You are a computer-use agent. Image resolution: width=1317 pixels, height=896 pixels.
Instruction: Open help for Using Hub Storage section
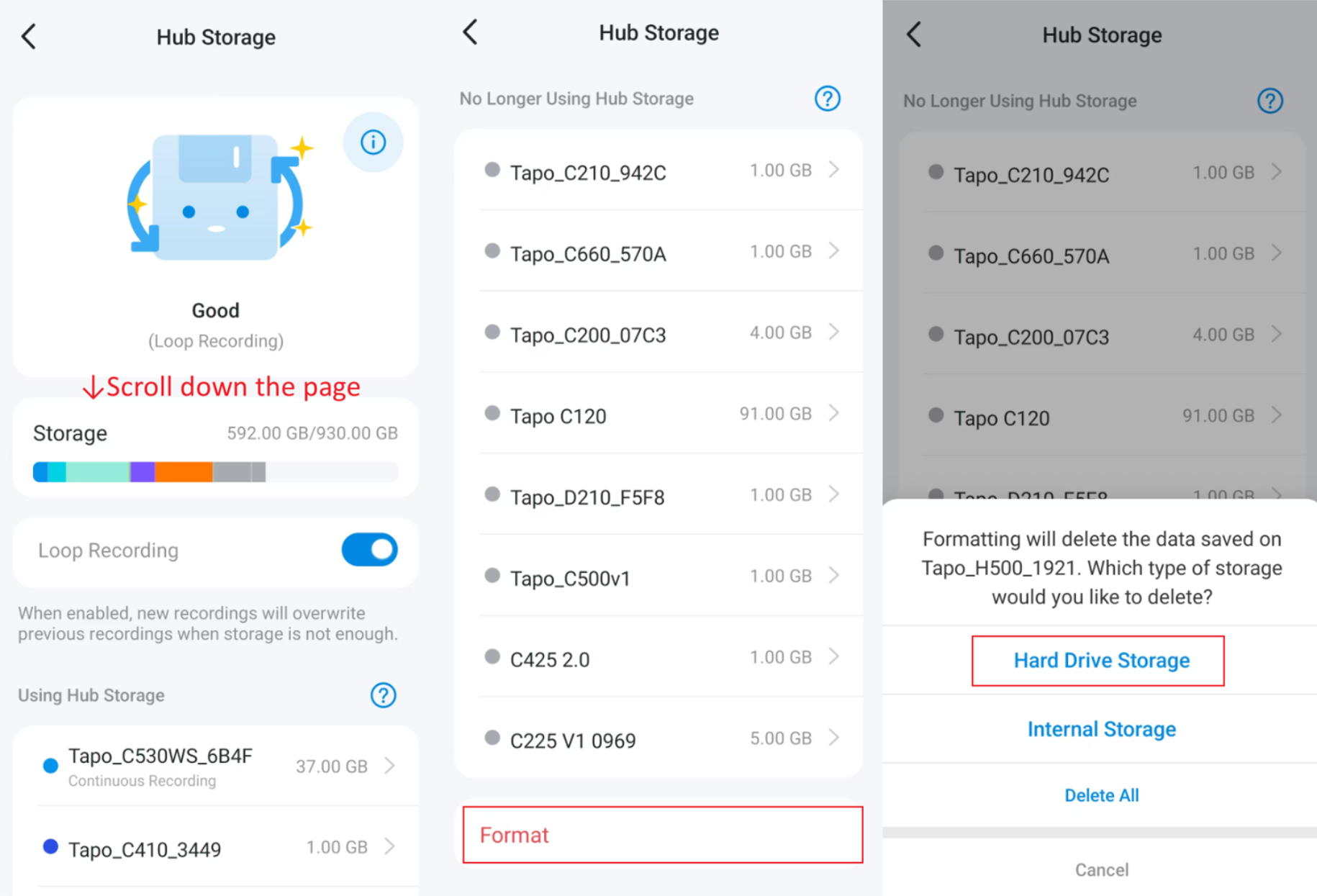(384, 695)
